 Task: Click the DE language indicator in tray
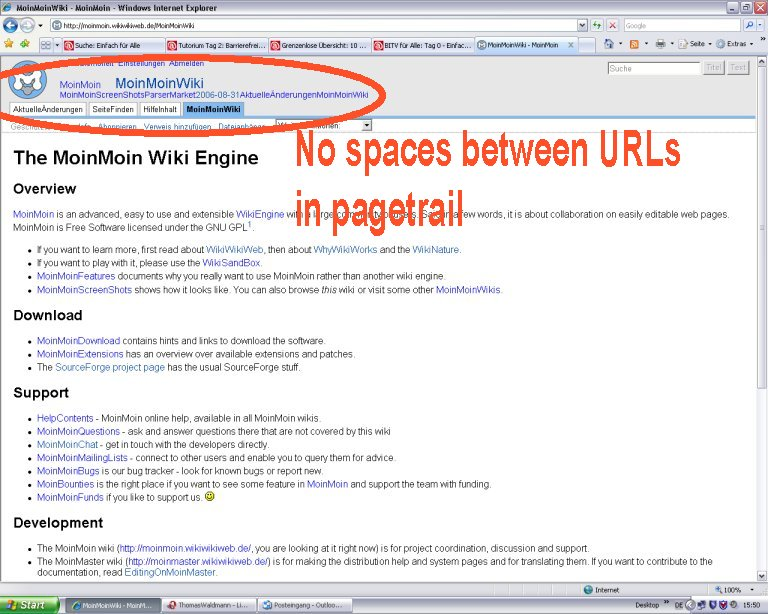tap(678, 606)
